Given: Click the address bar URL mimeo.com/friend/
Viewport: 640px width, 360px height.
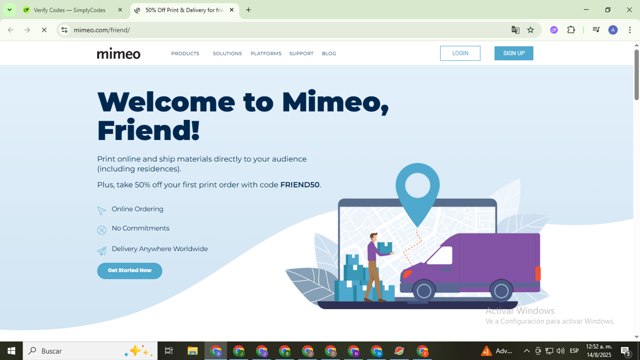Looking at the screenshot, I should pos(102,30).
